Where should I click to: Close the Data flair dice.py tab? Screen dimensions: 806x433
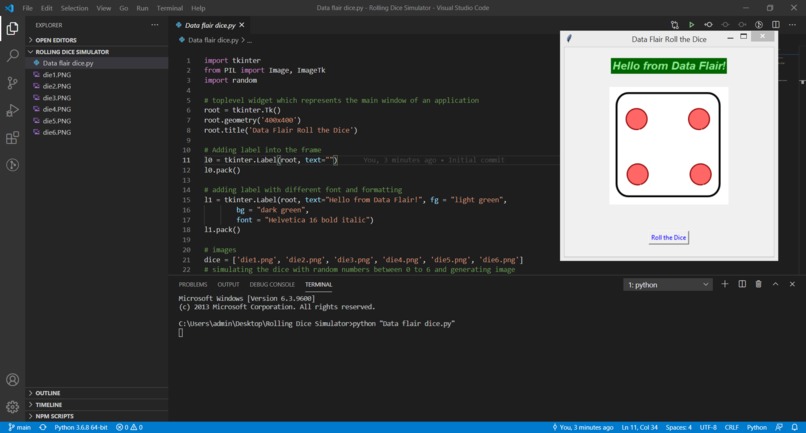tap(242, 25)
